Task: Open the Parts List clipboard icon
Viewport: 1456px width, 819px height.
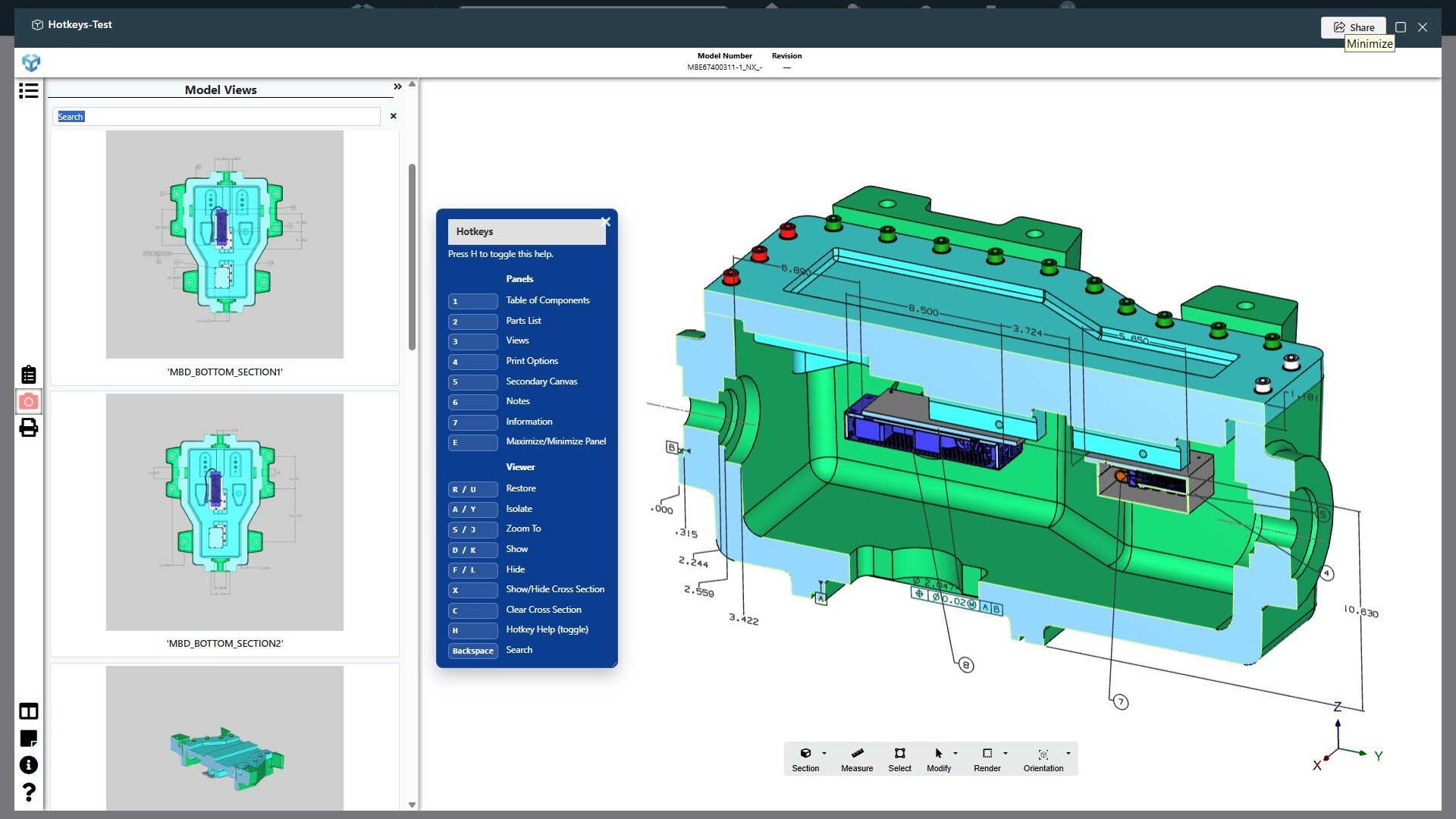Action: [x=29, y=375]
